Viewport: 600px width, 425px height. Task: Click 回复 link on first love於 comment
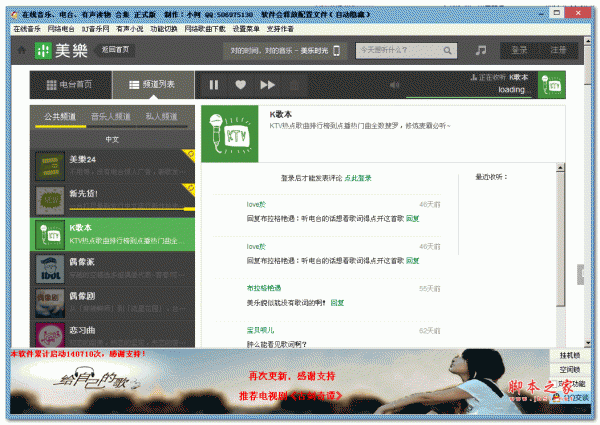pos(412,219)
